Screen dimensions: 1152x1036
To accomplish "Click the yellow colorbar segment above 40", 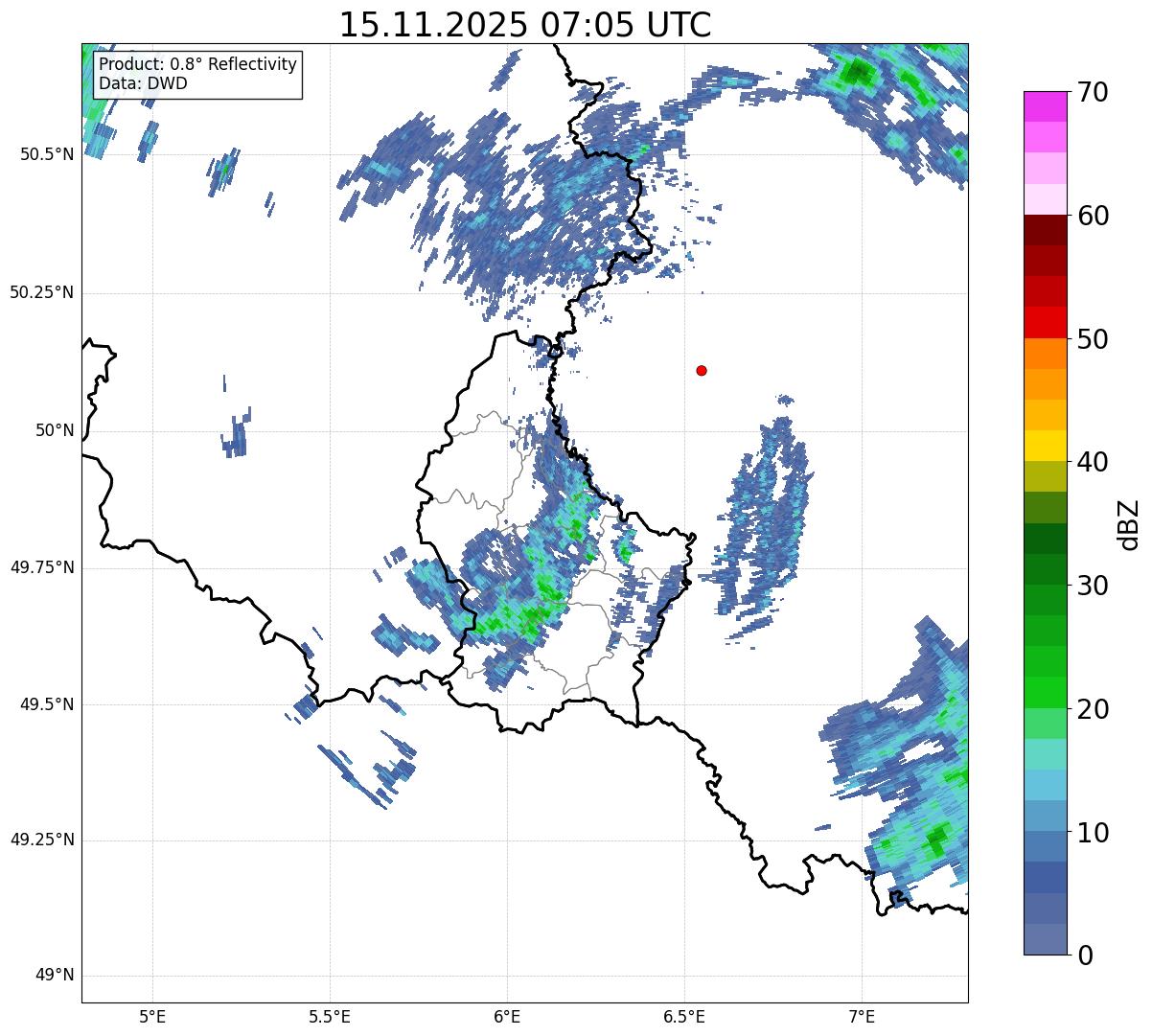I will [1045, 446].
